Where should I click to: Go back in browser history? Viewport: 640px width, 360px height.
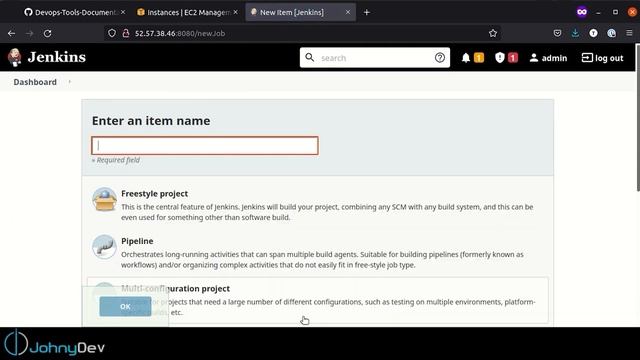pyautogui.click(x=11, y=33)
